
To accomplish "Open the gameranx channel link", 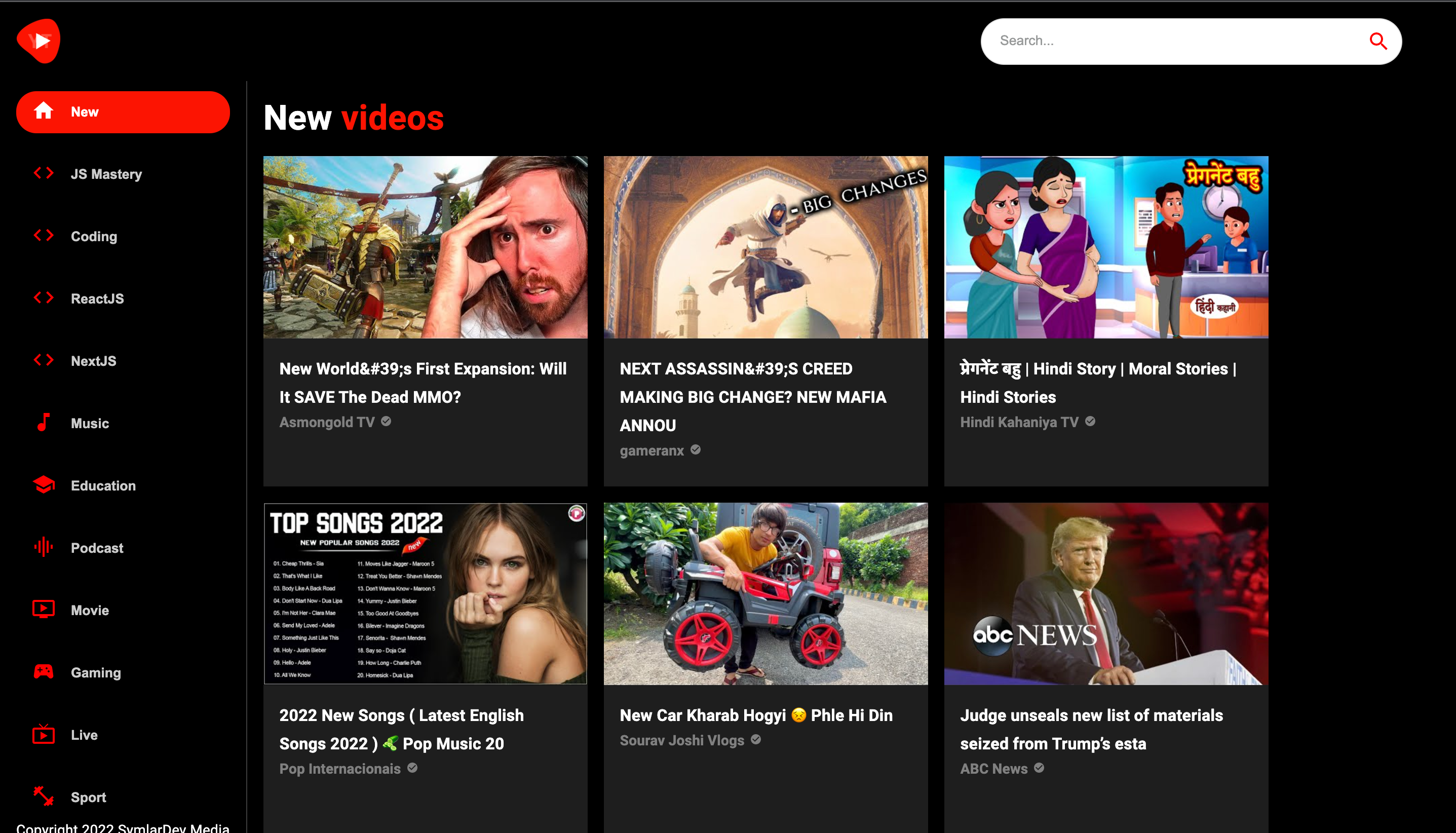I will [652, 451].
